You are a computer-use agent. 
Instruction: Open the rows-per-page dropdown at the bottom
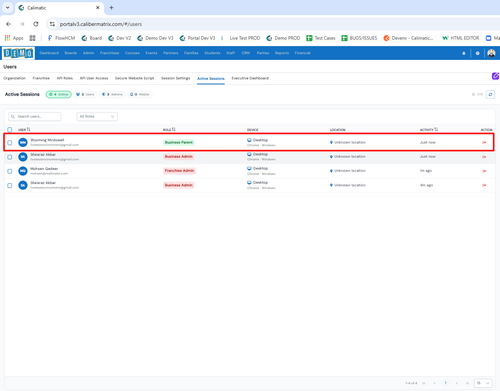pyautogui.click(x=483, y=383)
